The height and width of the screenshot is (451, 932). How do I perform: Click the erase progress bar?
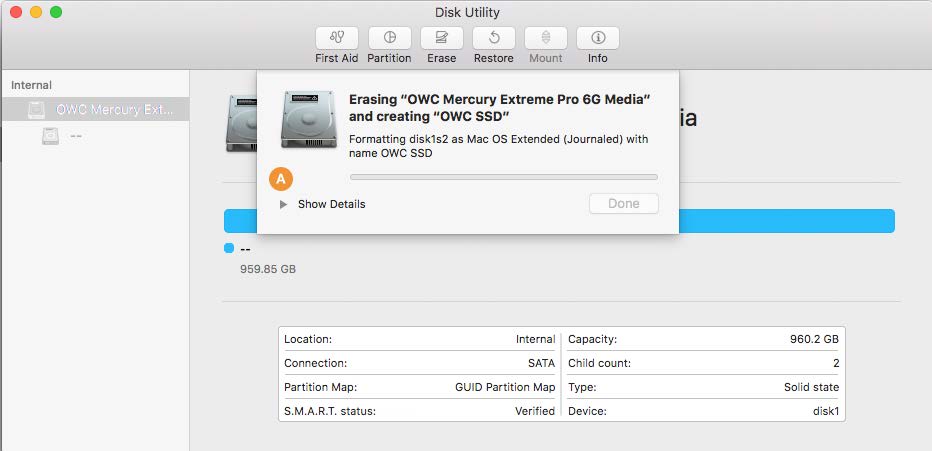pos(503,177)
